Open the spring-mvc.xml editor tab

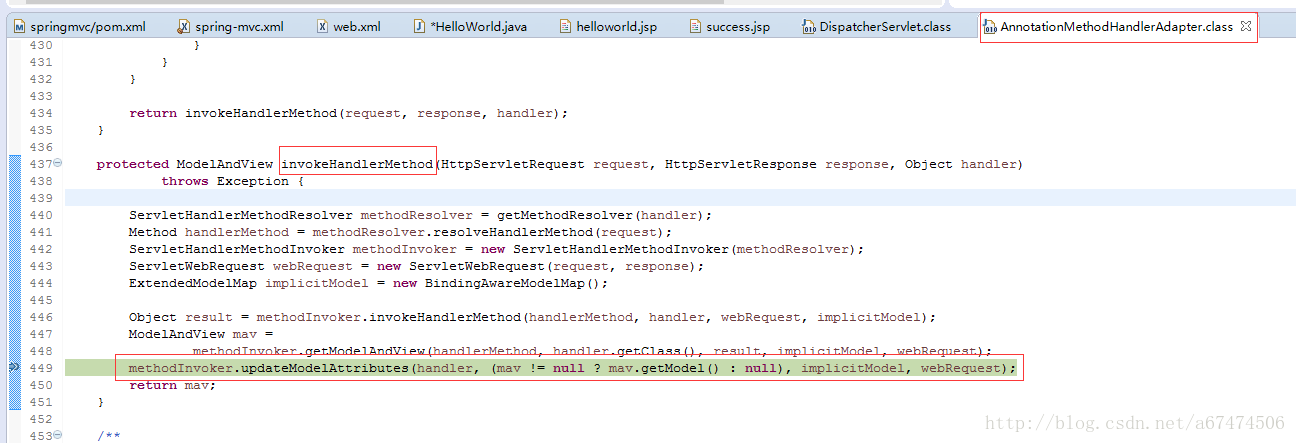coord(230,27)
